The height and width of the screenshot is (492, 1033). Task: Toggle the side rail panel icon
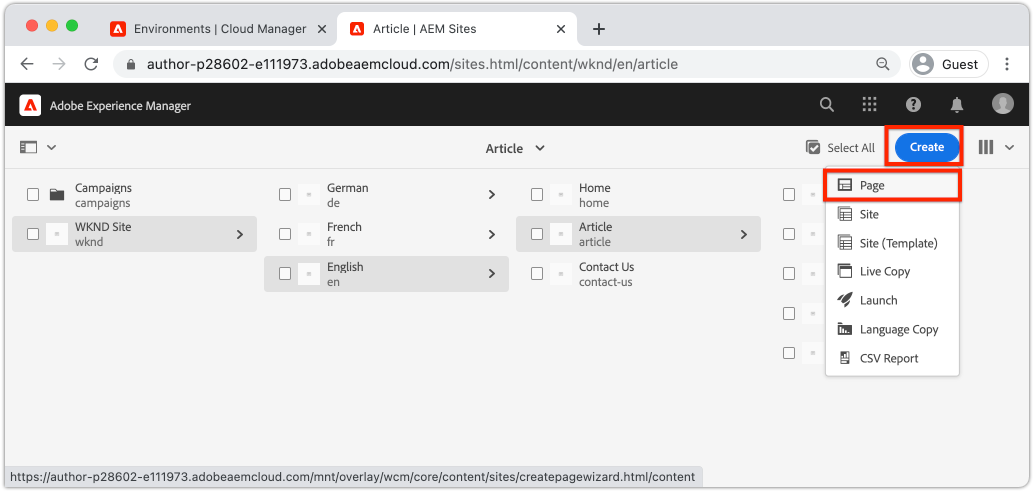point(28,148)
